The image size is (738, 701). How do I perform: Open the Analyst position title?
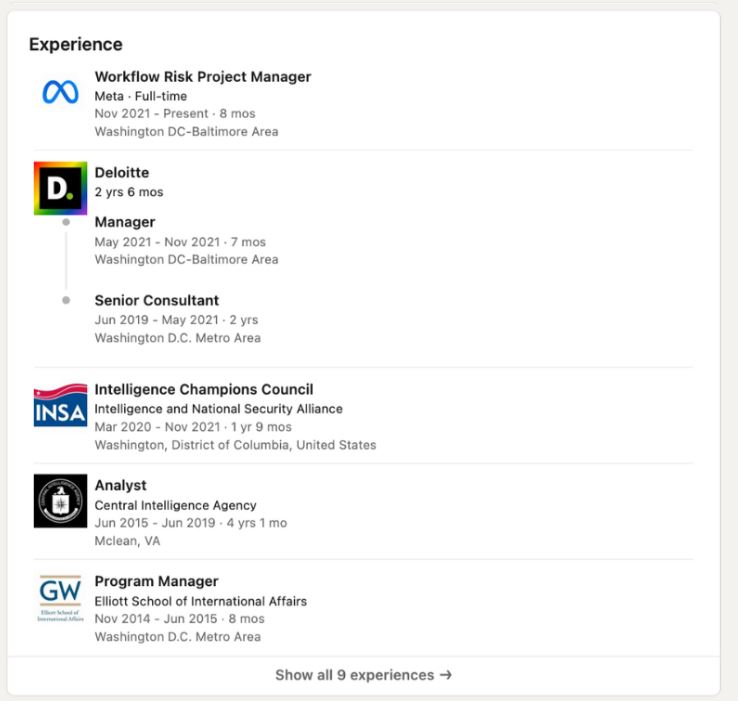(120, 485)
